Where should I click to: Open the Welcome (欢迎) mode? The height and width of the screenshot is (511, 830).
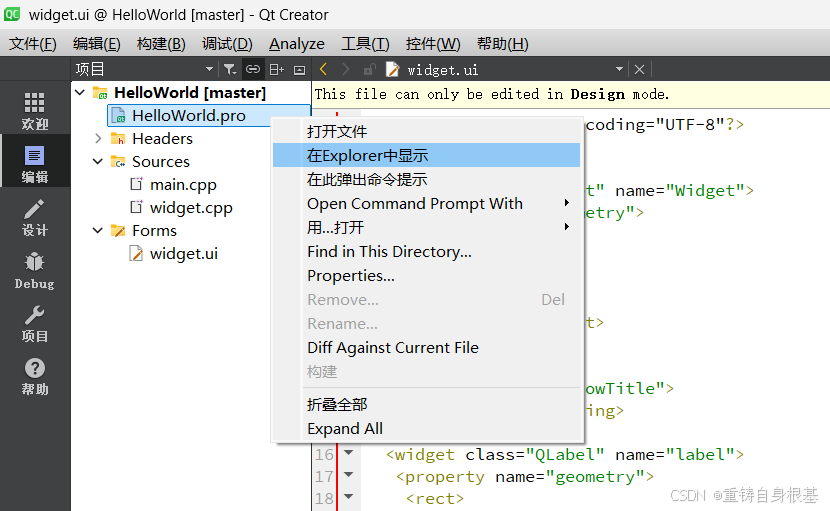(x=34, y=111)
